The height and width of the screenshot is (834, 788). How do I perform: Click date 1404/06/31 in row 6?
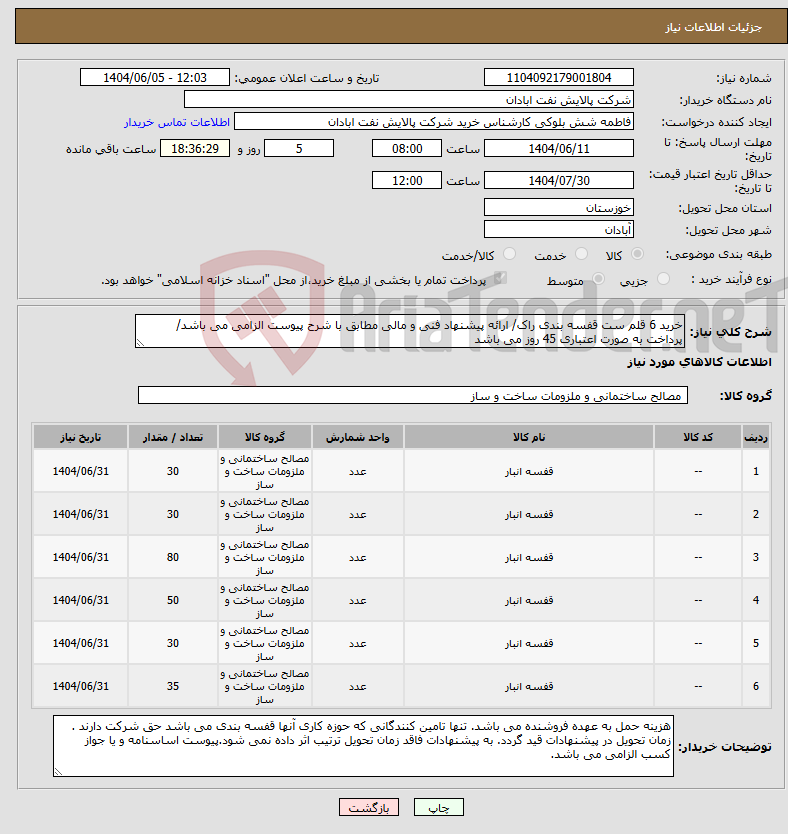[80, 687]
